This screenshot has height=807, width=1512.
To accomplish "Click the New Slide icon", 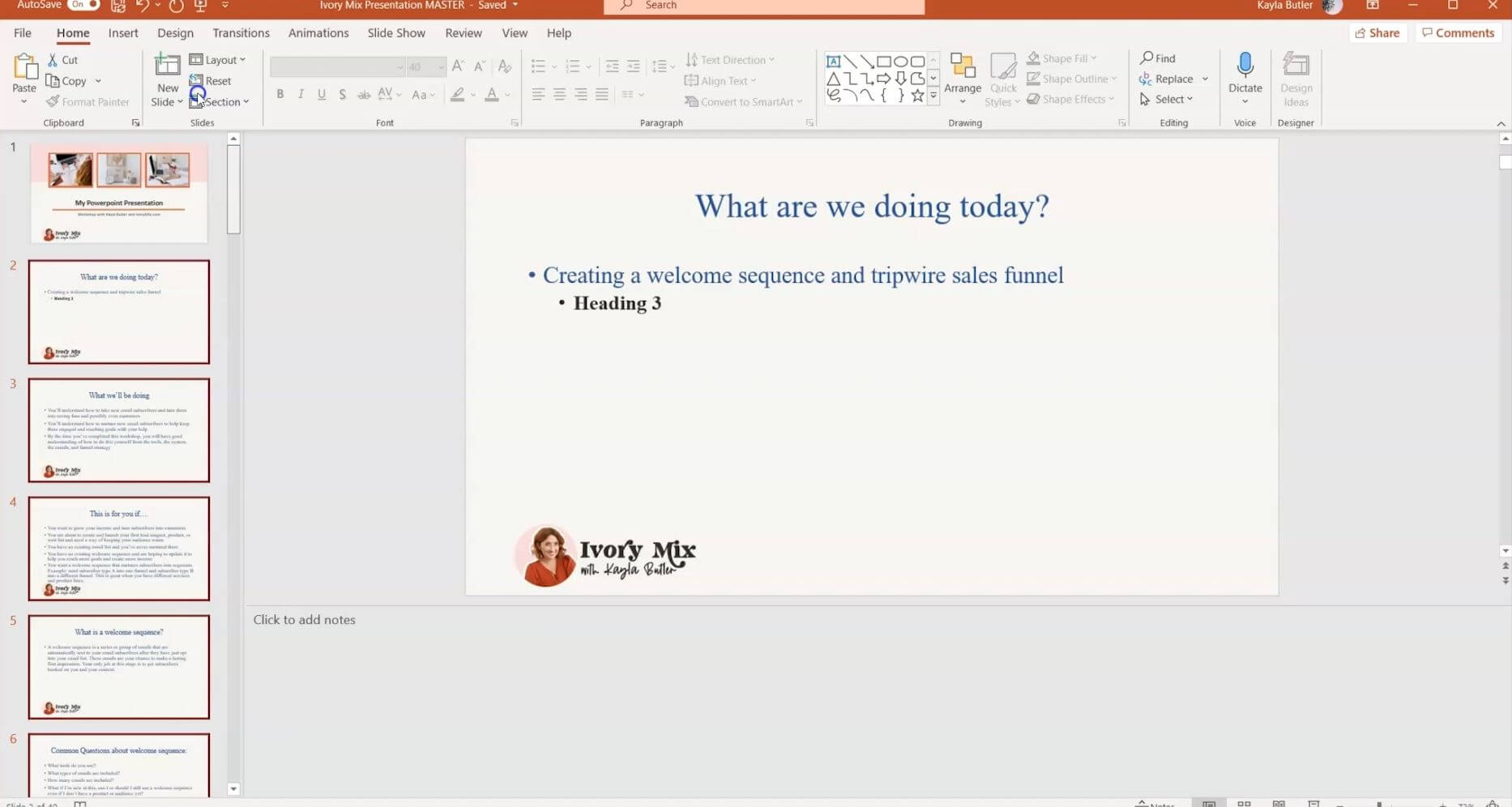I will click(167, 65).
